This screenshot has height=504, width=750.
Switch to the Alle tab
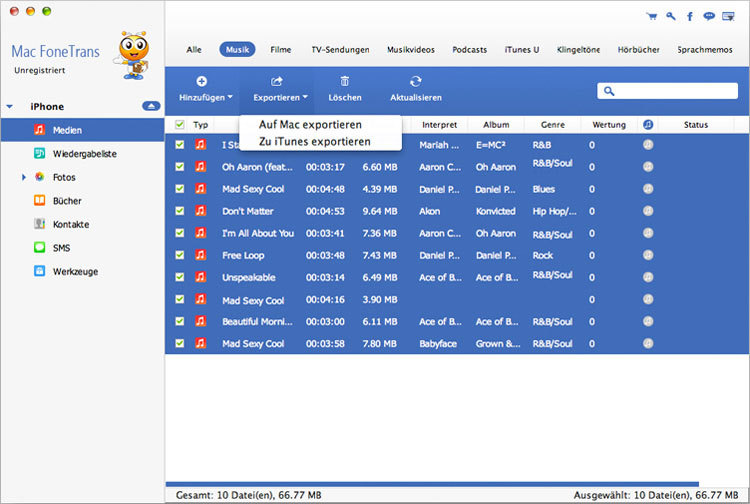coord(194,49)
